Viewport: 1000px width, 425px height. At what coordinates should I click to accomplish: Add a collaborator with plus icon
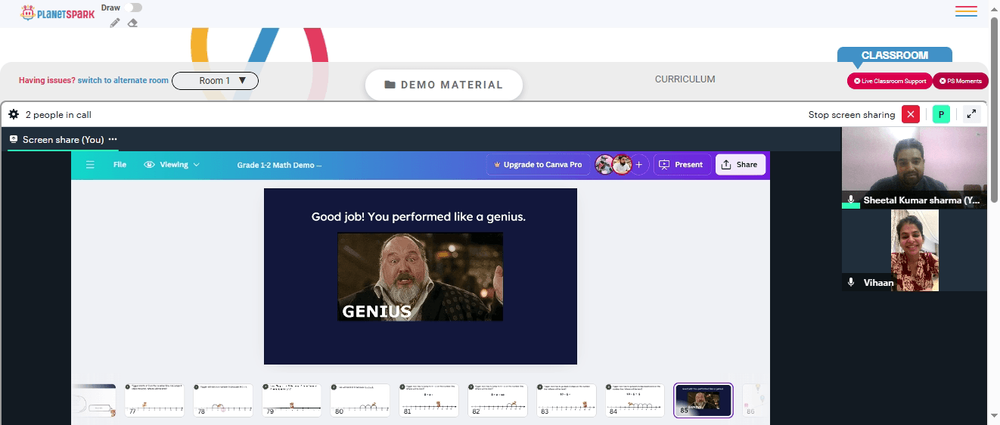pyautogui.click(x=640, y=165)
